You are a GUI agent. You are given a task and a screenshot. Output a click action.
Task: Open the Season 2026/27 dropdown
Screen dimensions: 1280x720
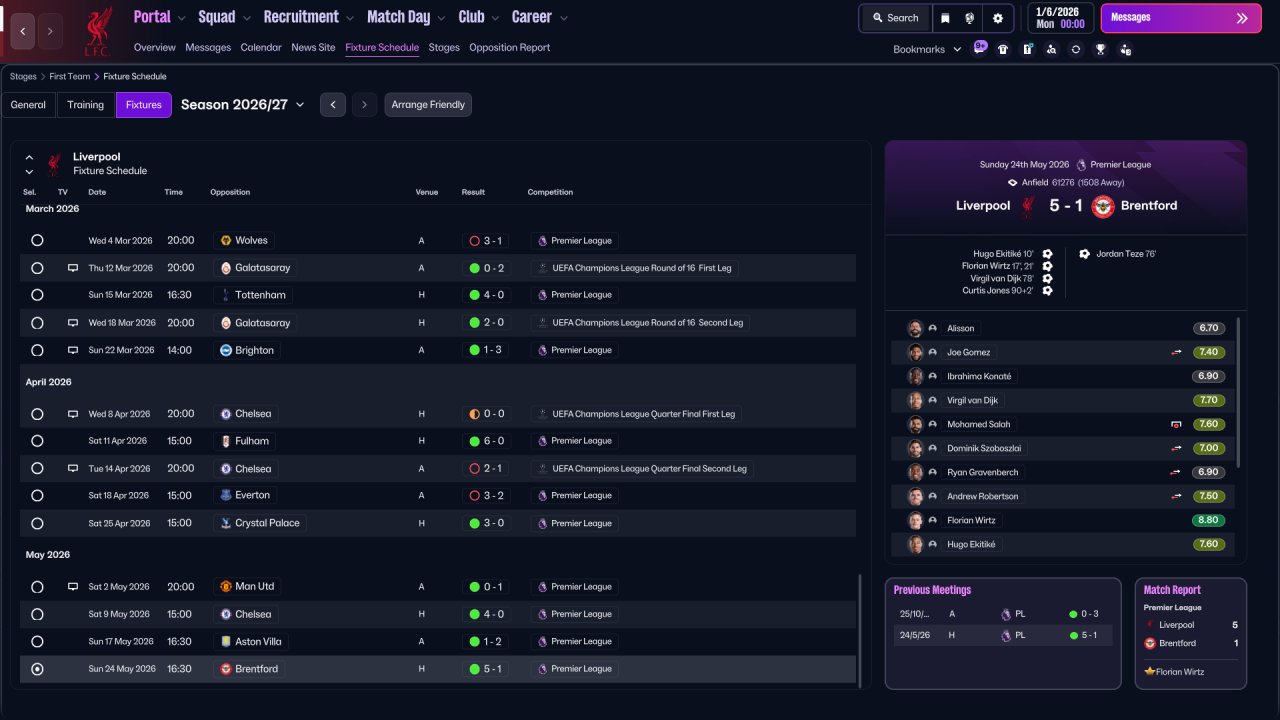pyautogui.click(x=243, y=105)
